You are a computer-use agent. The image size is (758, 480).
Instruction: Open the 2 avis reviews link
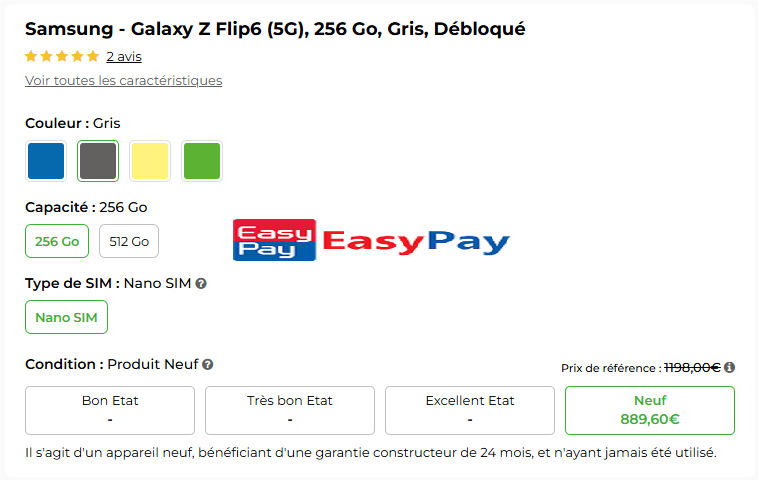(x=124, y=57)
